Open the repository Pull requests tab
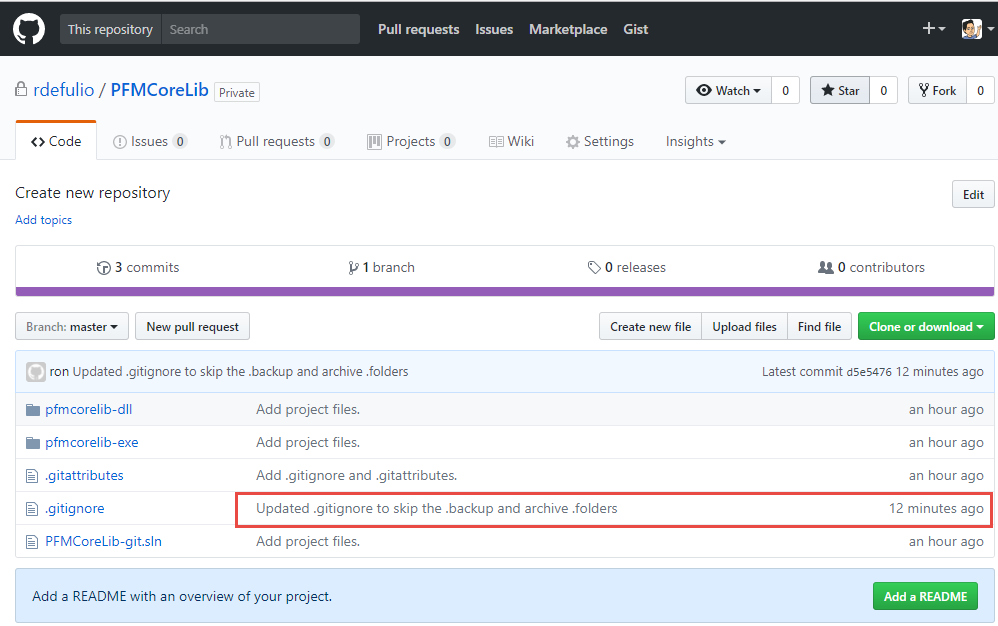The height and width of the screenshot is (626, 998). coord(276,141)
